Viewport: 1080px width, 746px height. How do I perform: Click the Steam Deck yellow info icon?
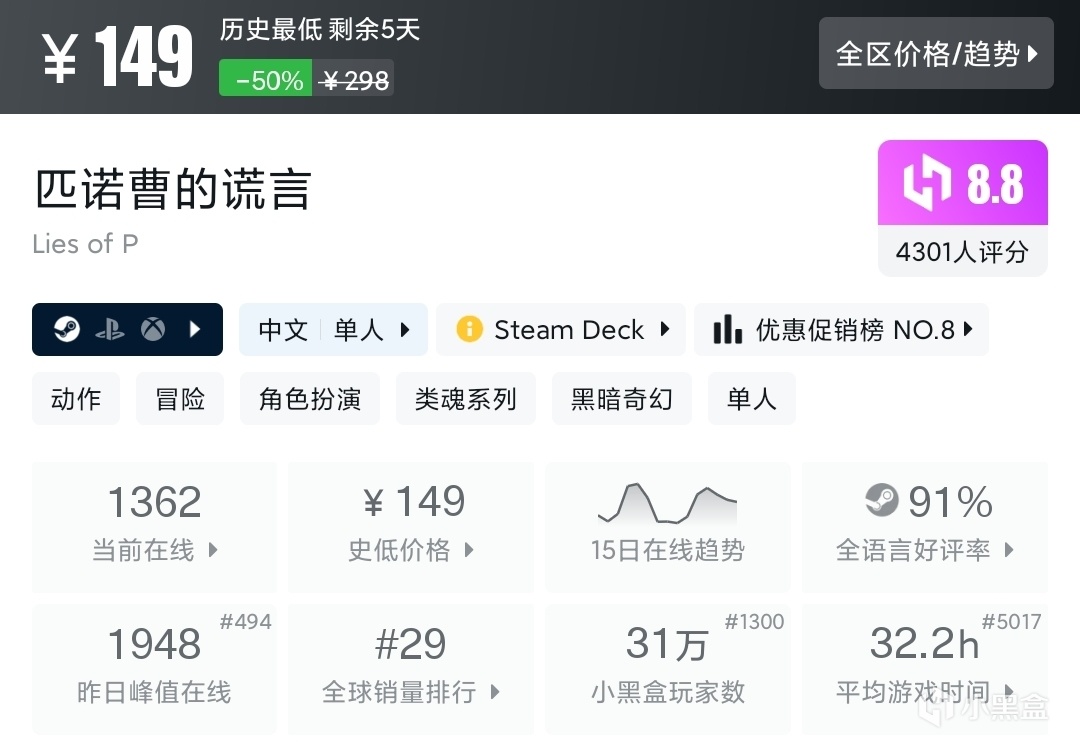pos(469,330)
